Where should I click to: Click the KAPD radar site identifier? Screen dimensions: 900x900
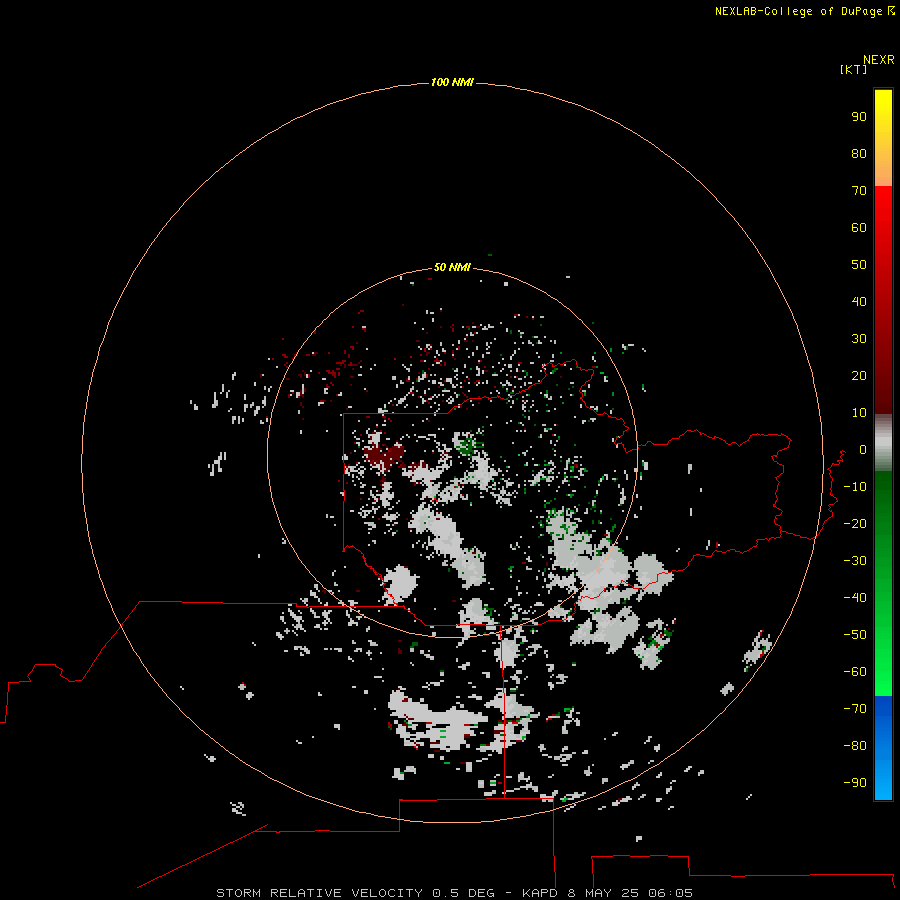pyautogui.click(x=540, y=893)
